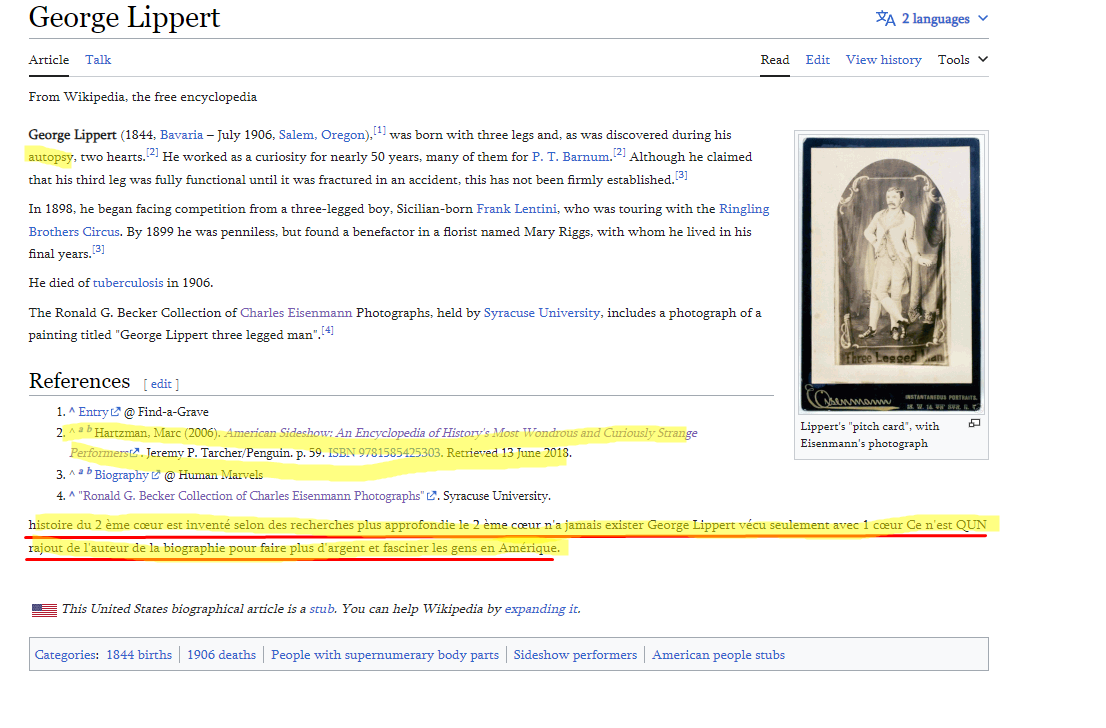Open the View history tab
This screenshot has height=728, width=1106.
pyautogui.click(x=883, y=60)
